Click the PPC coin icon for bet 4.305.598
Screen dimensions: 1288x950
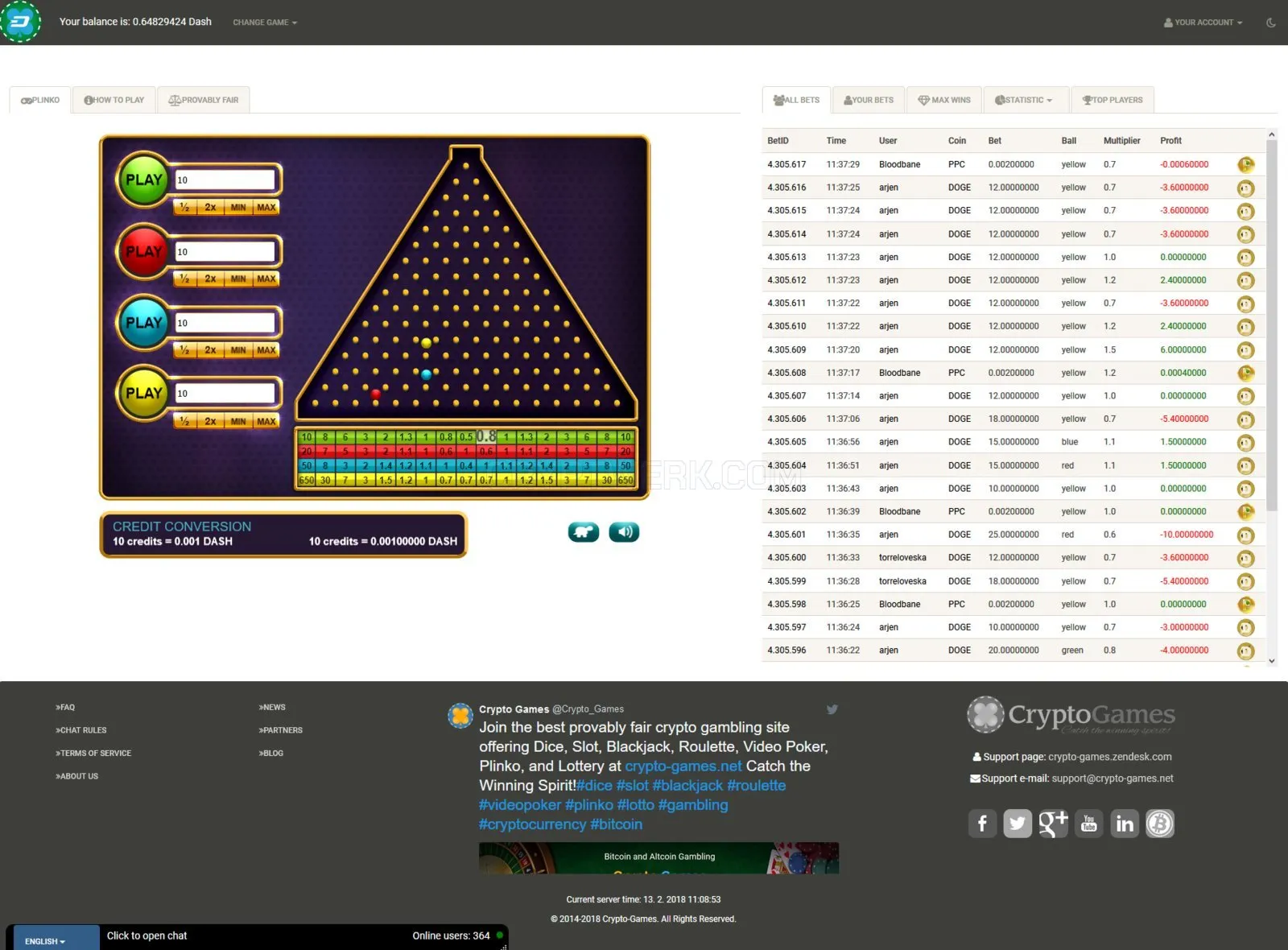1246,605
